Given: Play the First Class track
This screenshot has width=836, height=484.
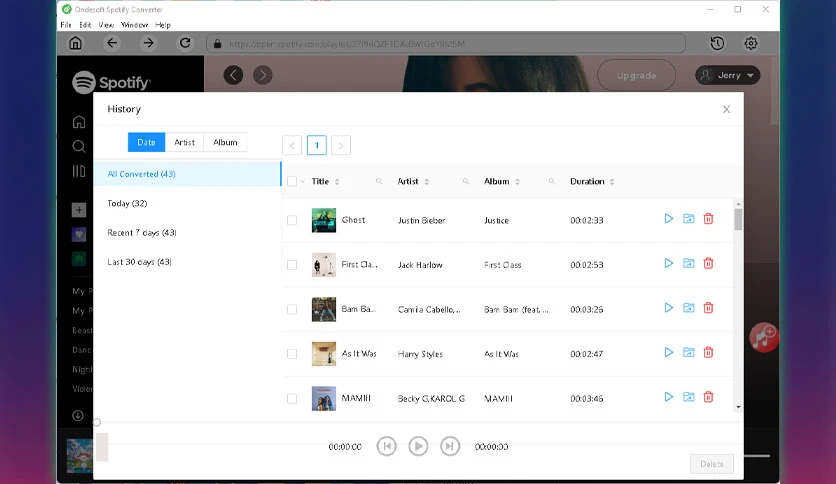Looking at the screenshot, I should (669, 263).
